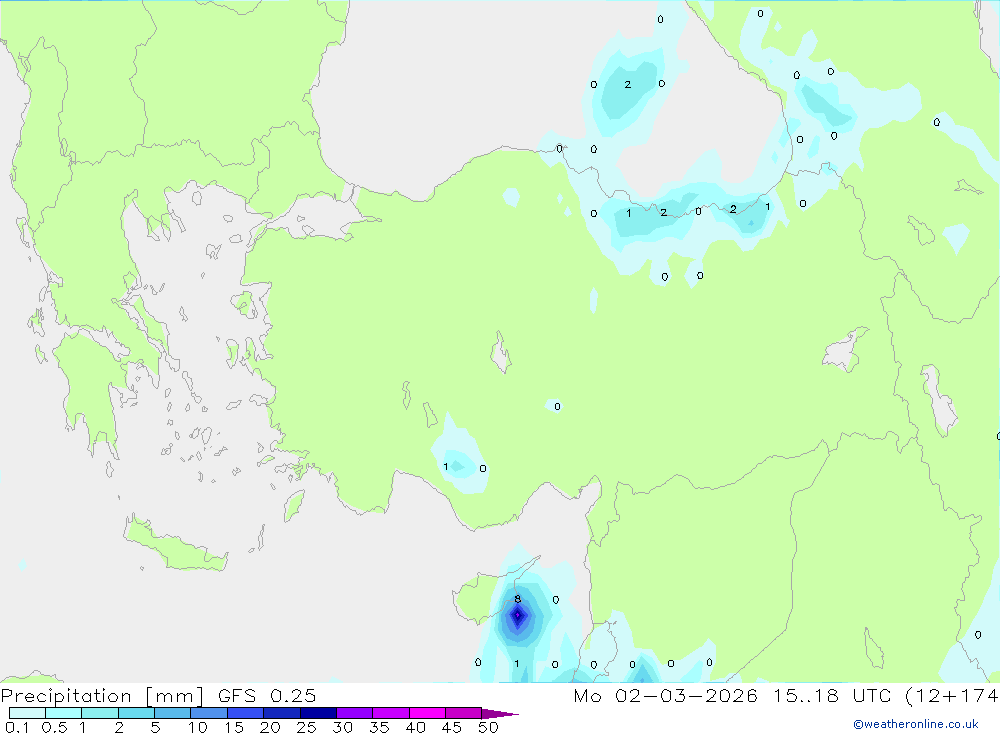Select the 5–10 mm legend color swatch

[172, 713]
